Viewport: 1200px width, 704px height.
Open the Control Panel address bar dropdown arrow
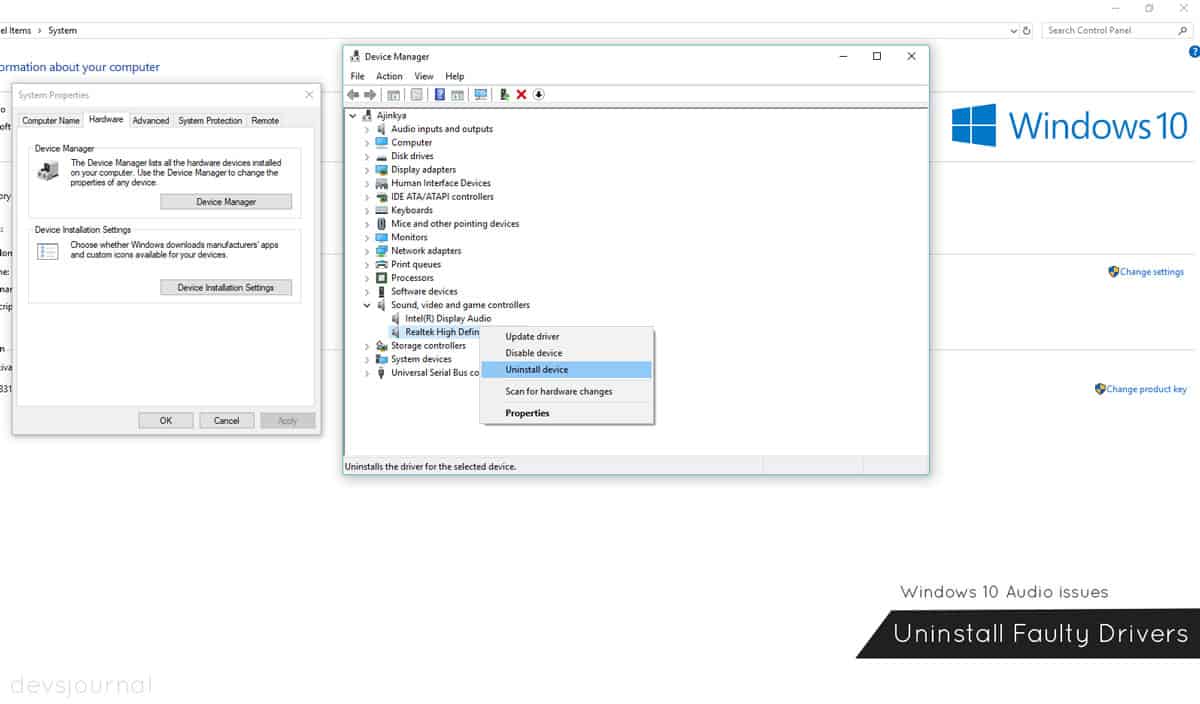point(1013,31)
